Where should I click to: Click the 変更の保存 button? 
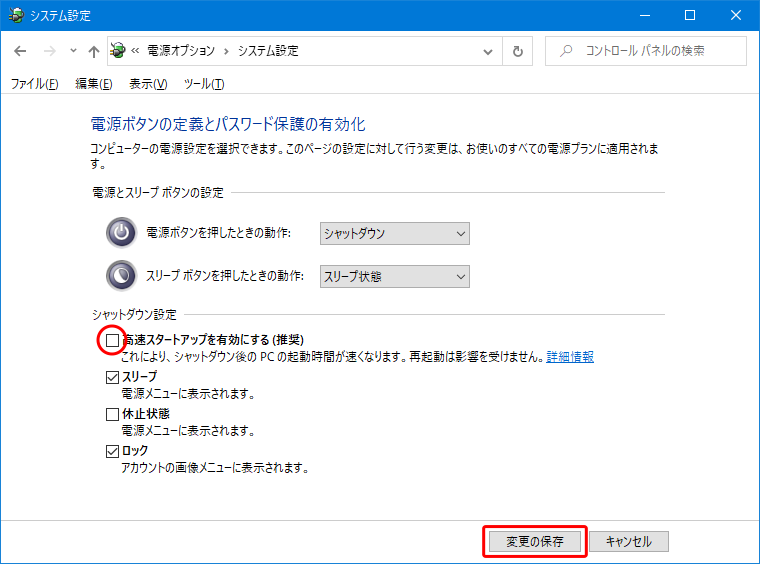(534, 541)
